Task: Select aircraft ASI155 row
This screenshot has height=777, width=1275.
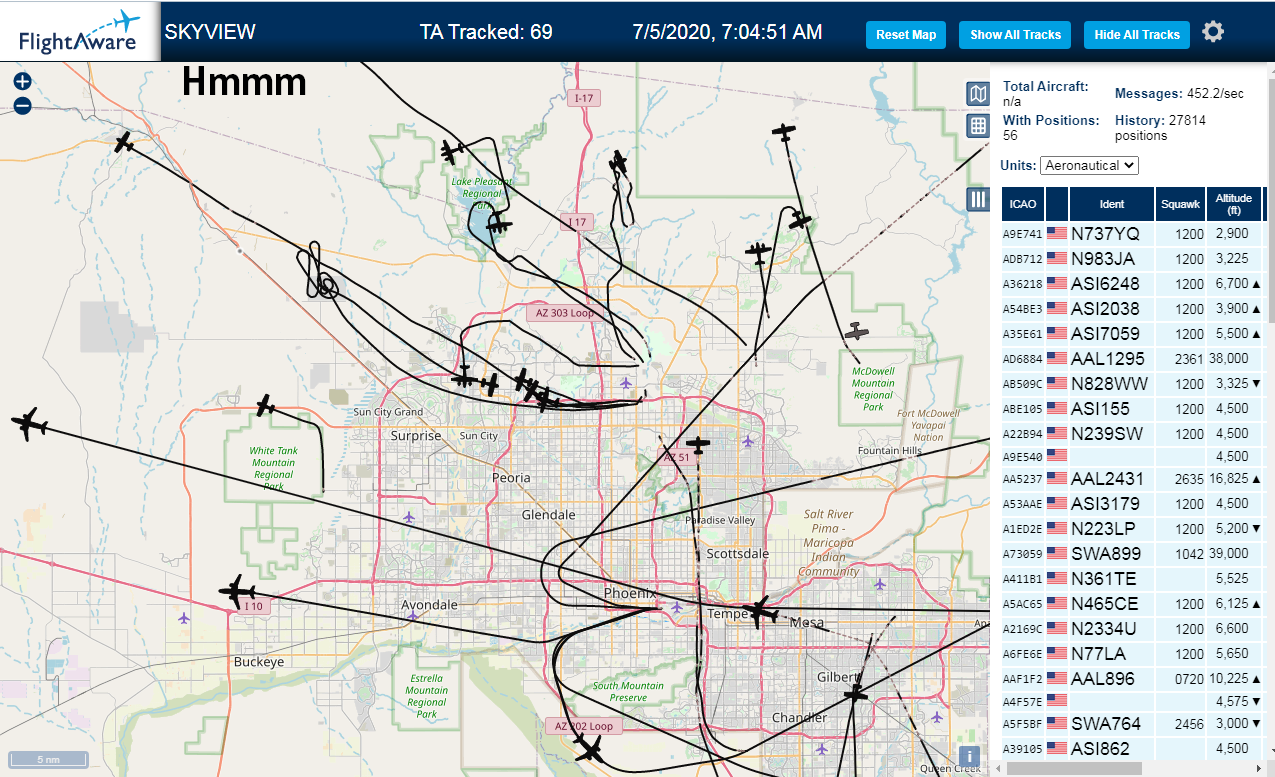Action: [1135, 409]
